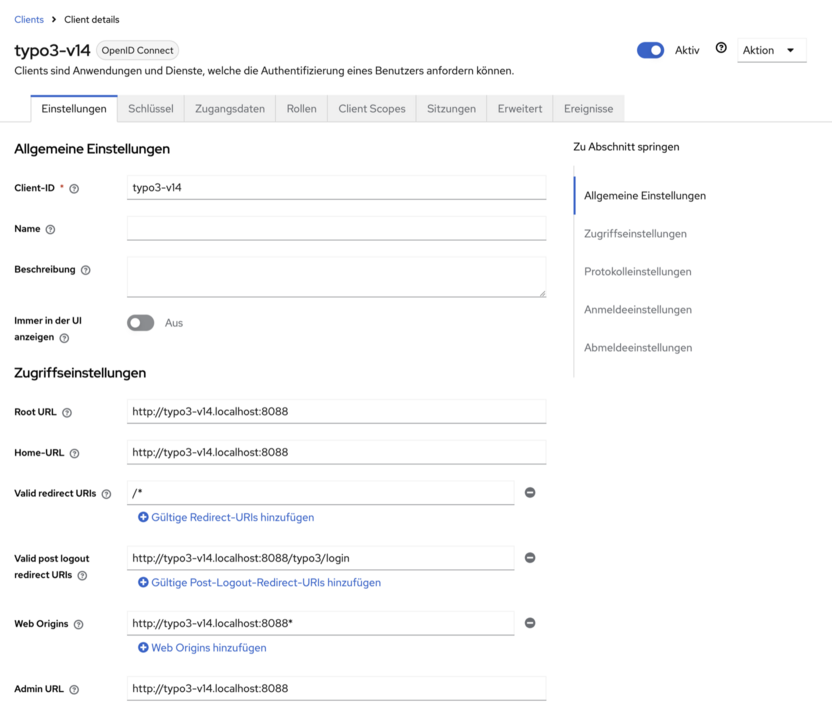Jump to Anmeldeeinstellungen section
832x721 pixels.
638,310
